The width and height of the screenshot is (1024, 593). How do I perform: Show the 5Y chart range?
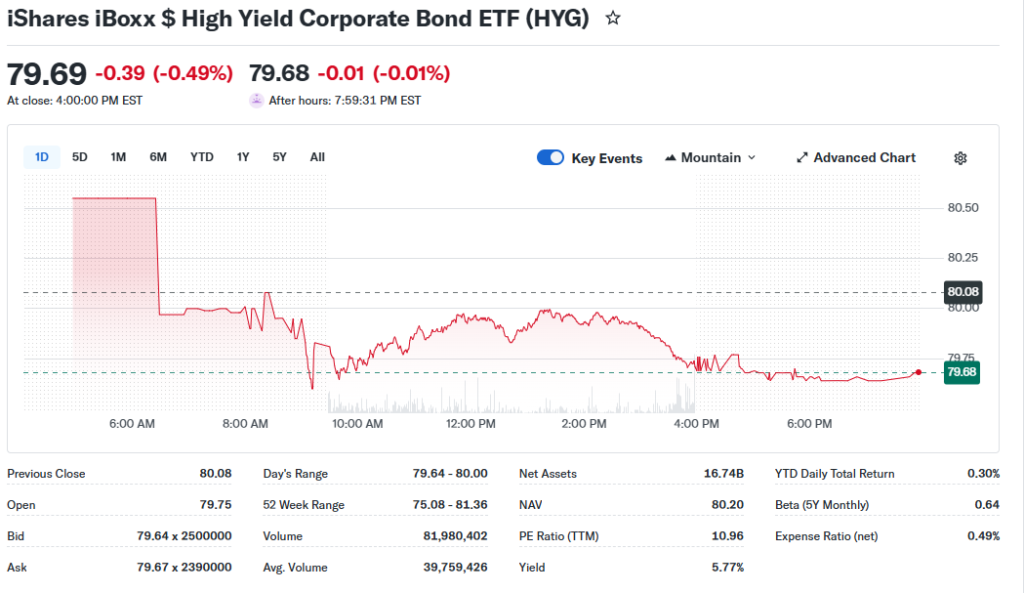(279, 157)
